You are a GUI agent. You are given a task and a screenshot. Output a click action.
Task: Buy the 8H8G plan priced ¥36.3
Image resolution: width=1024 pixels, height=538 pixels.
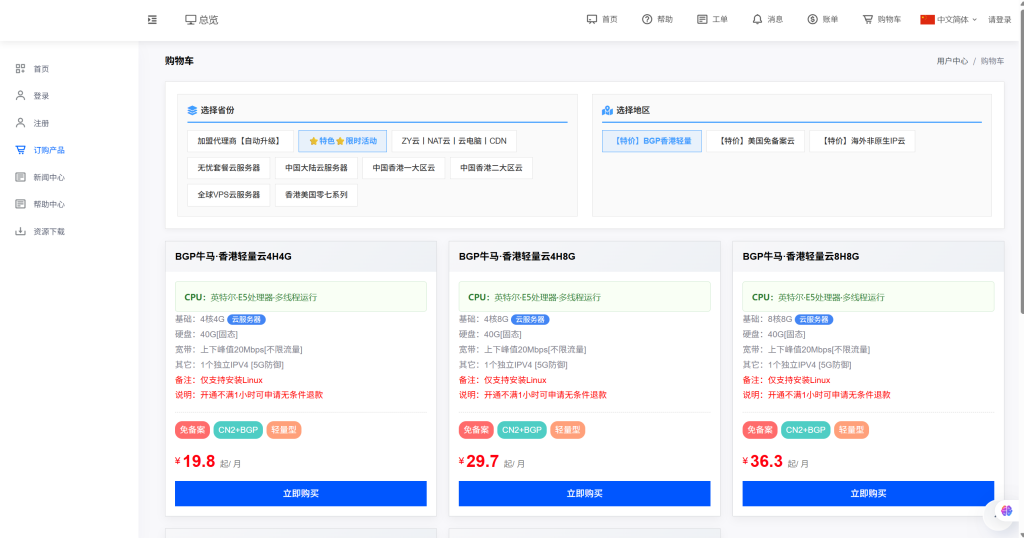[x=868, y=494]
